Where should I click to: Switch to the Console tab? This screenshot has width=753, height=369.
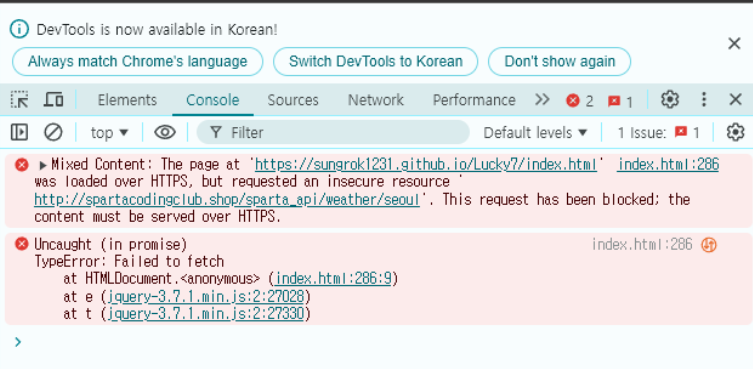pos(213,100)
